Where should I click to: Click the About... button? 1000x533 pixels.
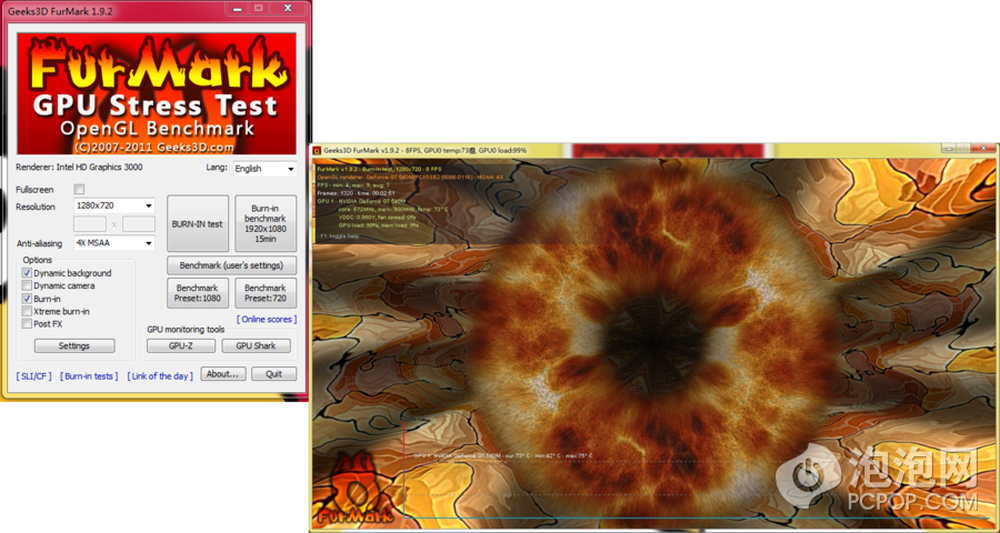point(223,374)
